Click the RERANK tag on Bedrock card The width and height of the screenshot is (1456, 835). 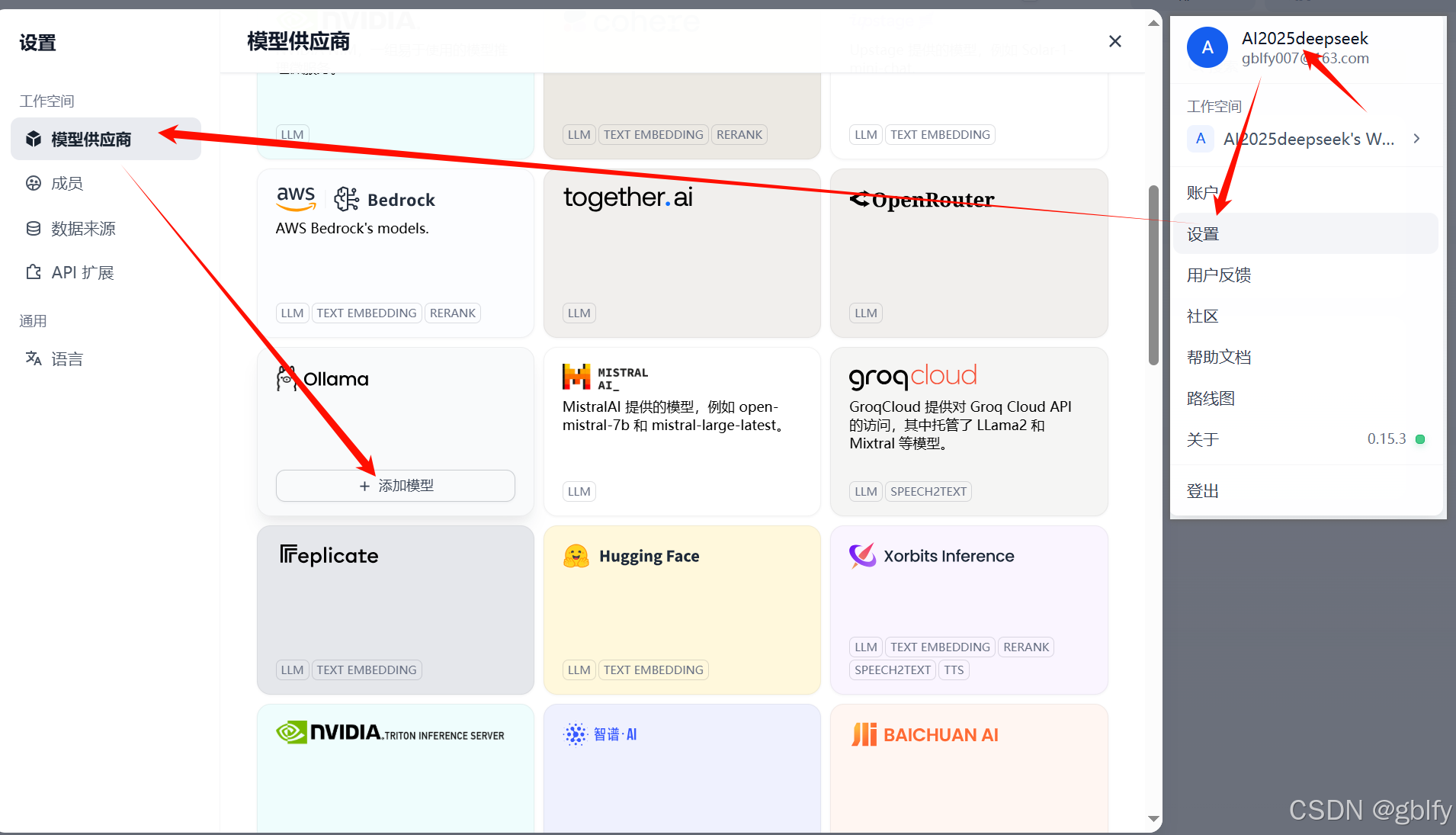tap(453, 313)
